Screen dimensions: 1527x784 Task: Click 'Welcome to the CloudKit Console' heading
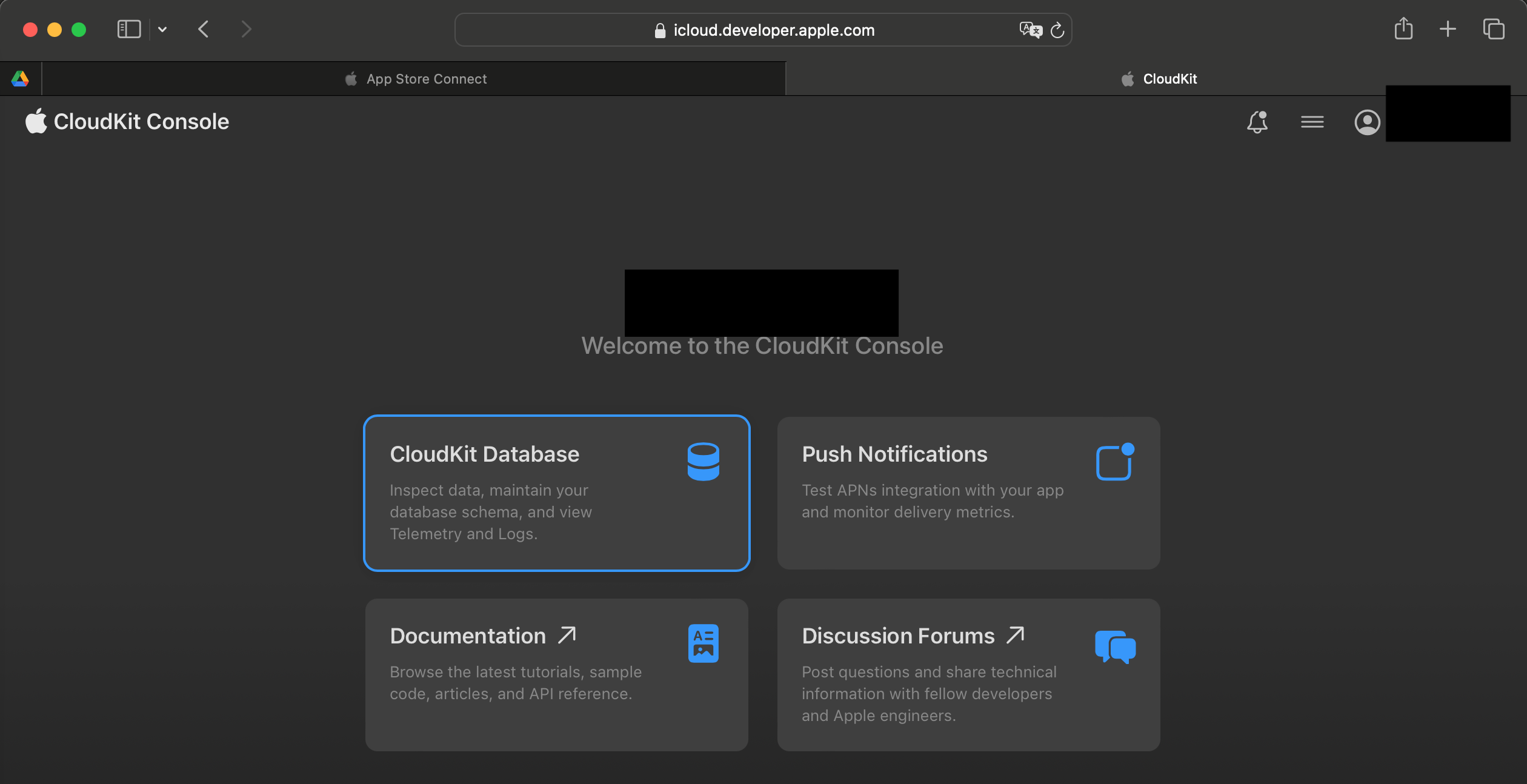pyautogui.click(x=762, y=346)
